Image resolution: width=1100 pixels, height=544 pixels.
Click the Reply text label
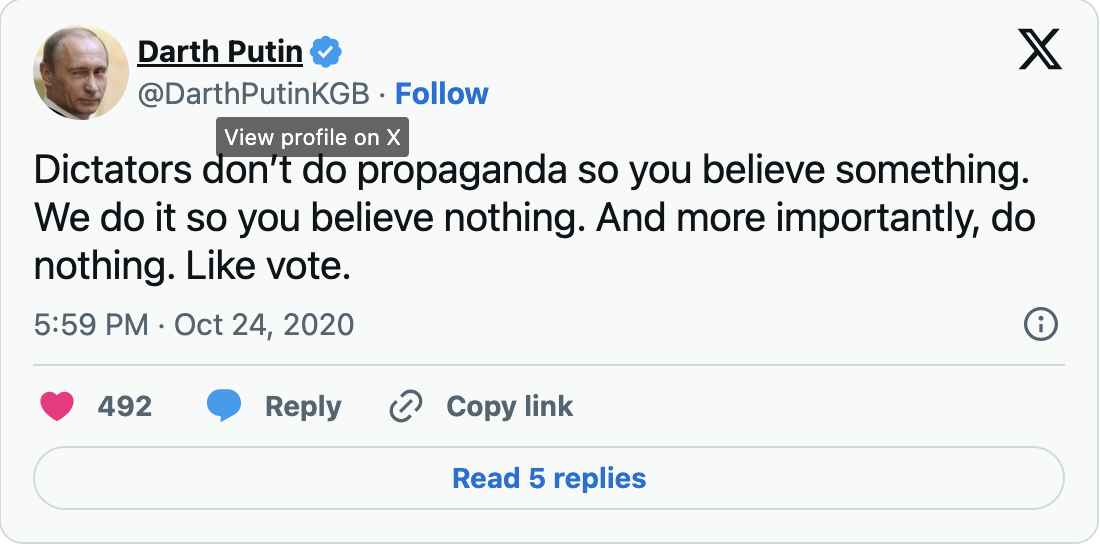[x=303, y=406]
